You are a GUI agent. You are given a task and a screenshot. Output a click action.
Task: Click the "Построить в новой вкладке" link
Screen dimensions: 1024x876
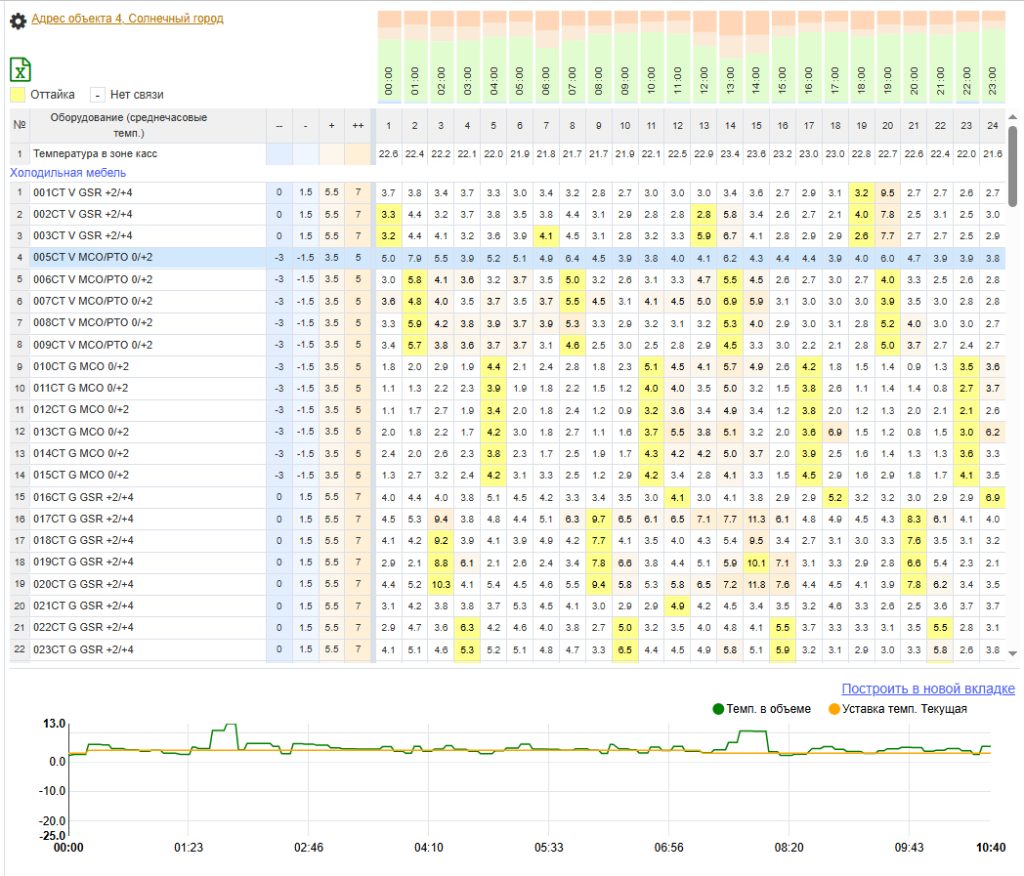tap(927, 688)
